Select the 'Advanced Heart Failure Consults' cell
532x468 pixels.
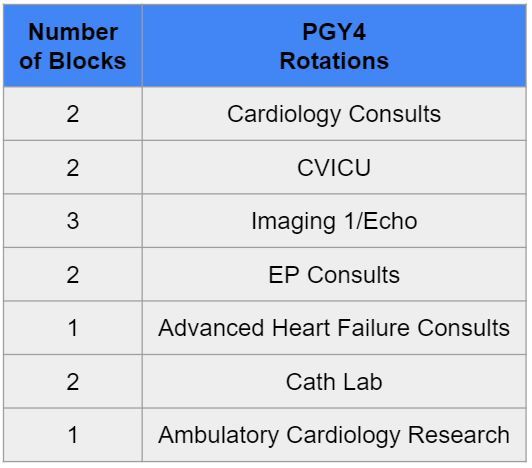point(334,328)
